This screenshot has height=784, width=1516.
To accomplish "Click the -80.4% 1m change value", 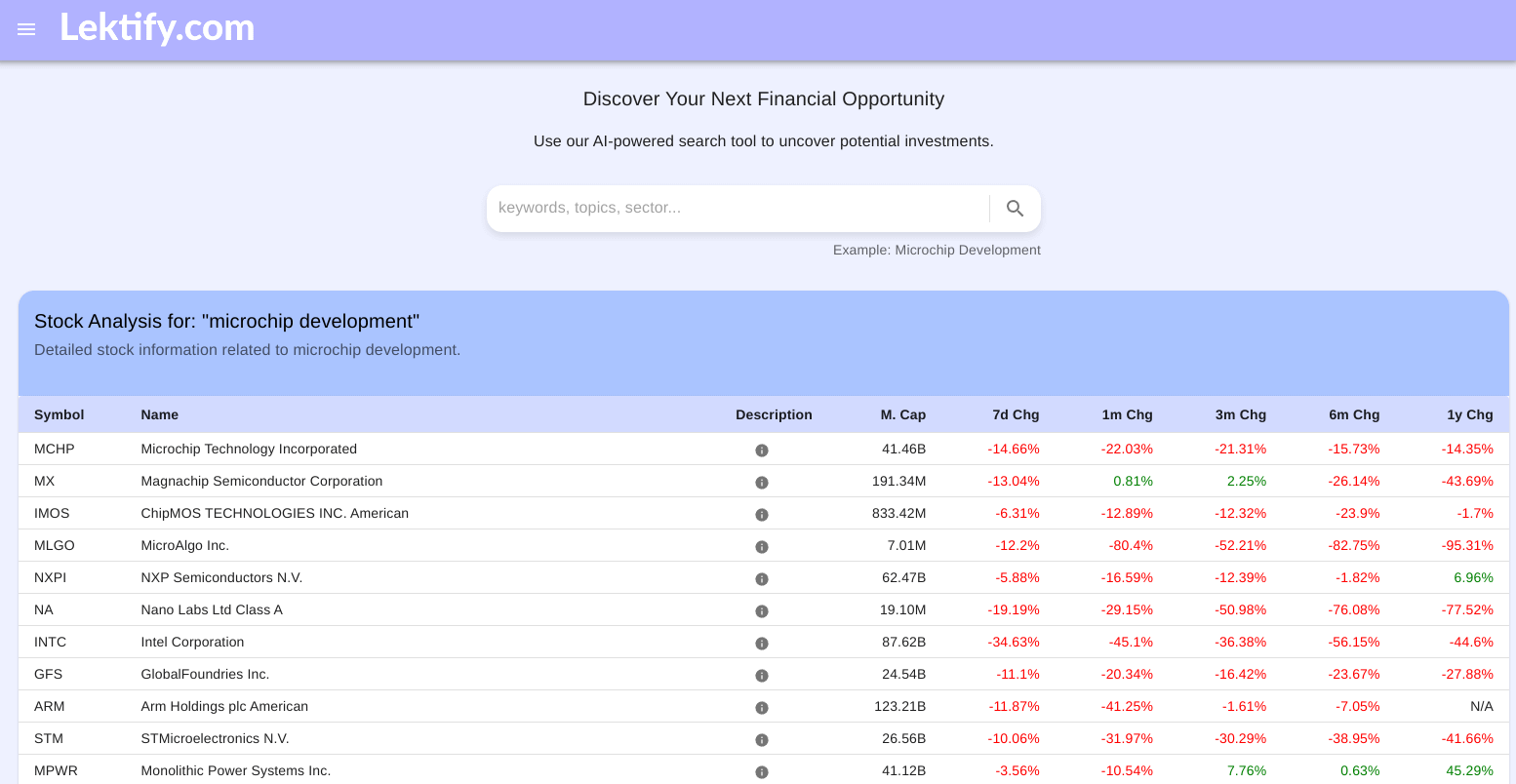I will (x=1131, y=545).
